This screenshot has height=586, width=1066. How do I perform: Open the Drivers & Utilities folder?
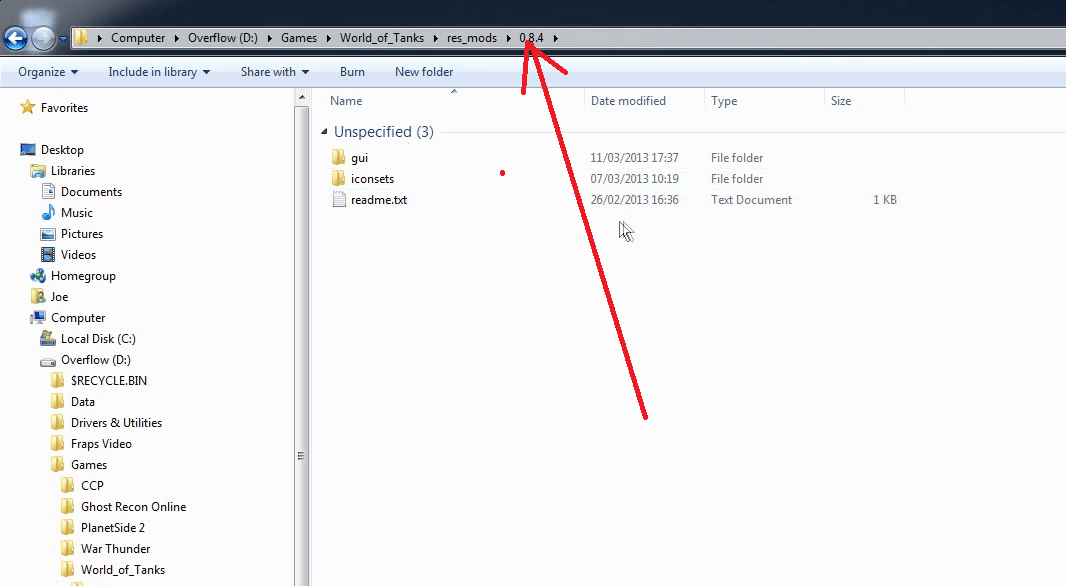[x=116, y=423]
